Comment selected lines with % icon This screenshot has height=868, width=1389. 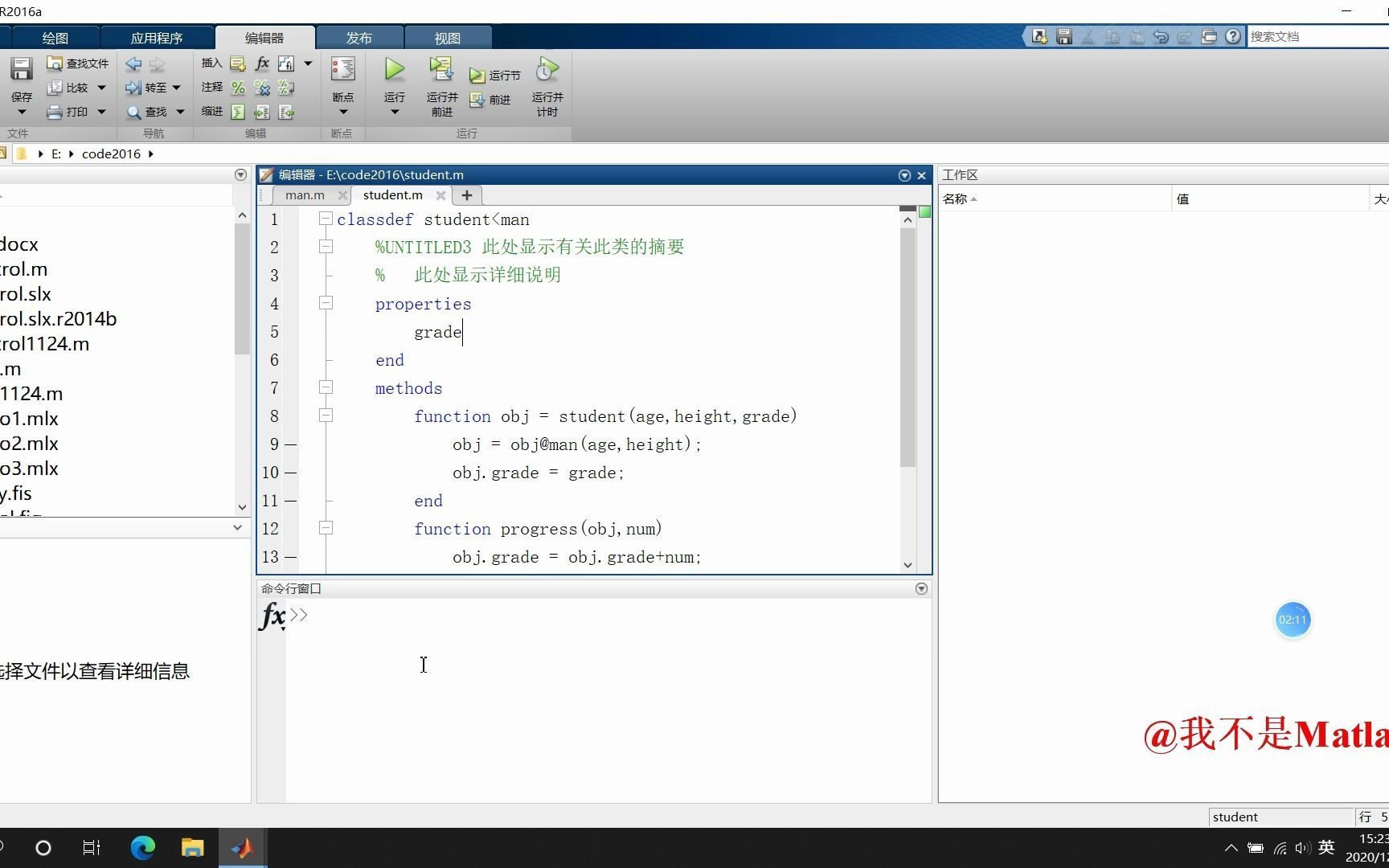(x=238, y=88)
